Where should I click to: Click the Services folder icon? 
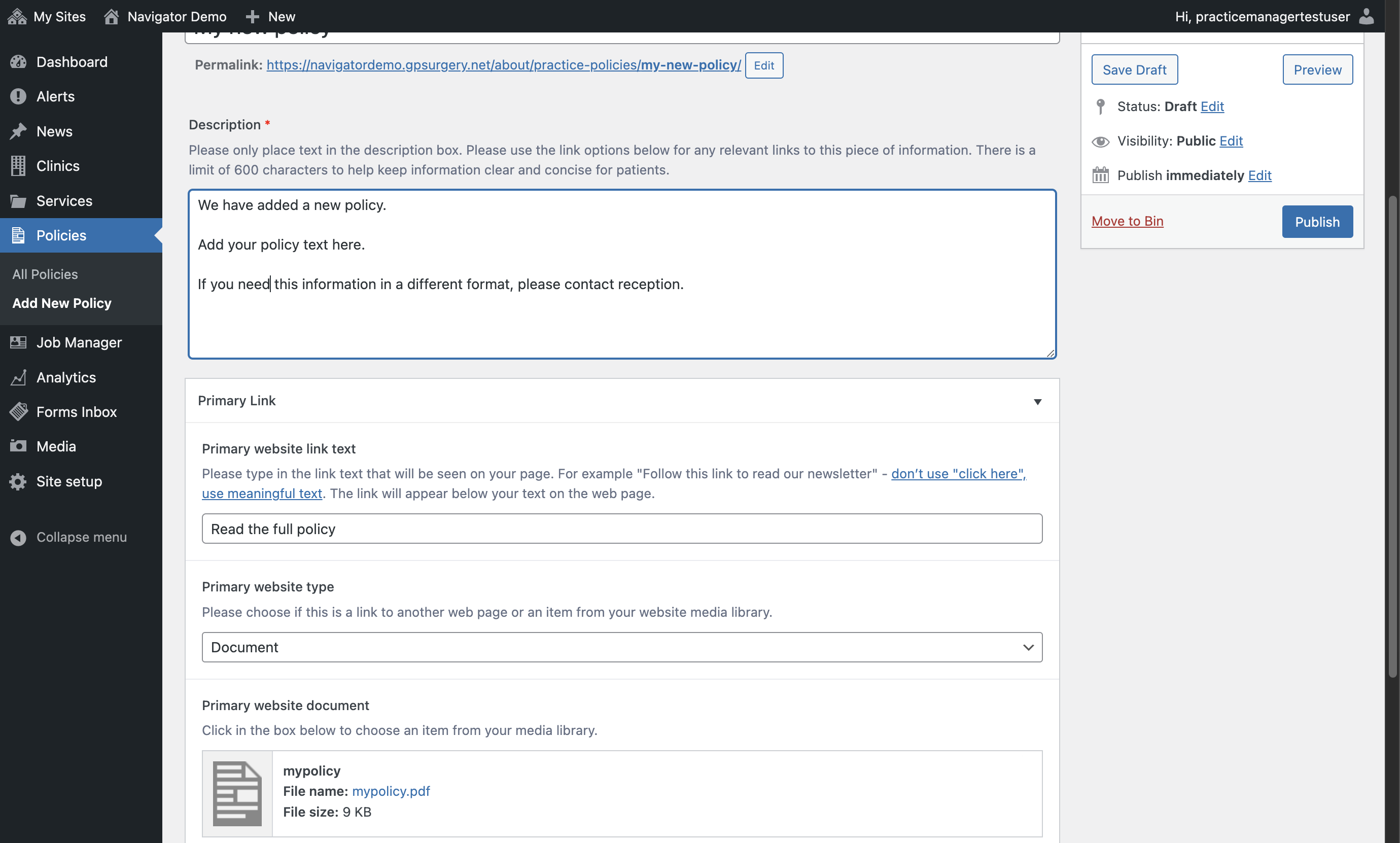coord(18,201)
